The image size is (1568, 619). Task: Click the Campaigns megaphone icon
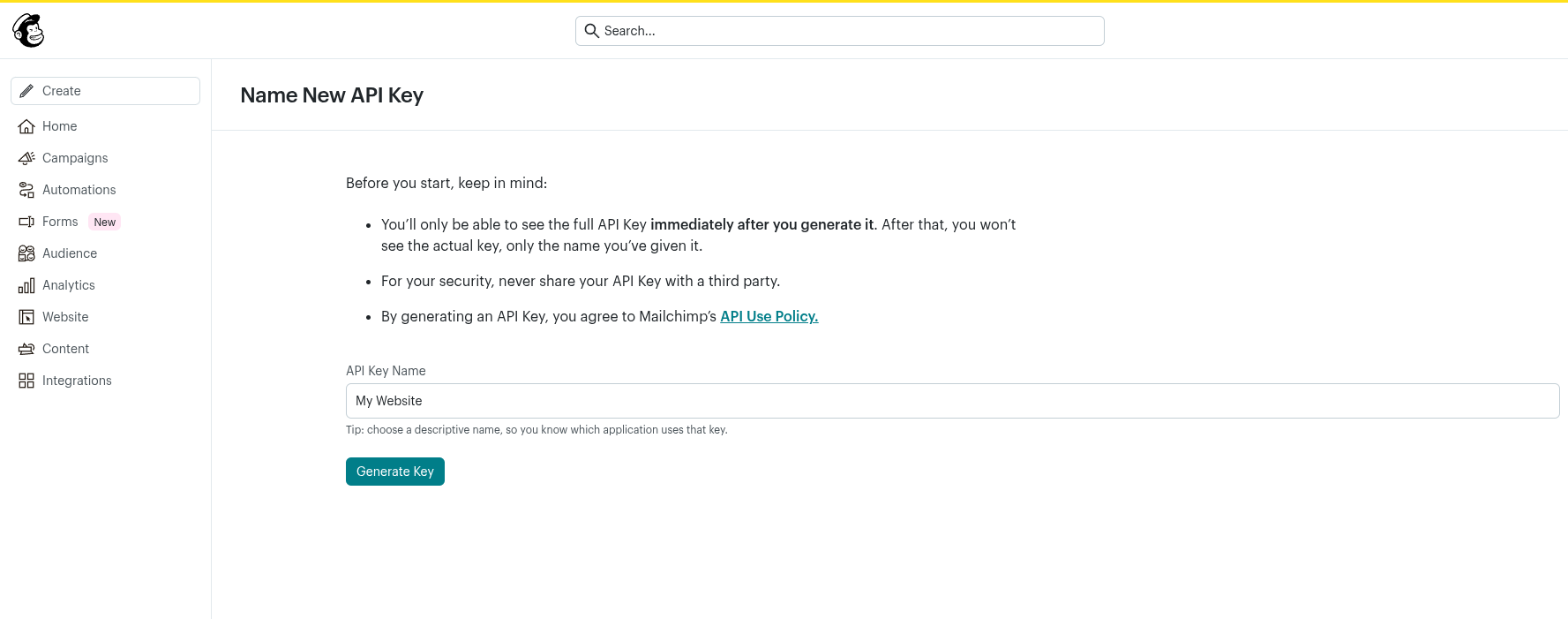[x=26, y=158]
